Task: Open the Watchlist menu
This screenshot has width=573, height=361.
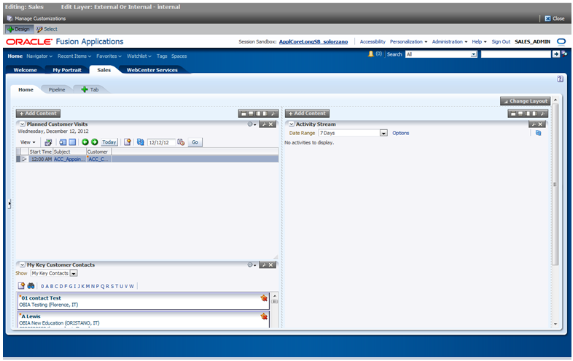Action: (139, 56)
